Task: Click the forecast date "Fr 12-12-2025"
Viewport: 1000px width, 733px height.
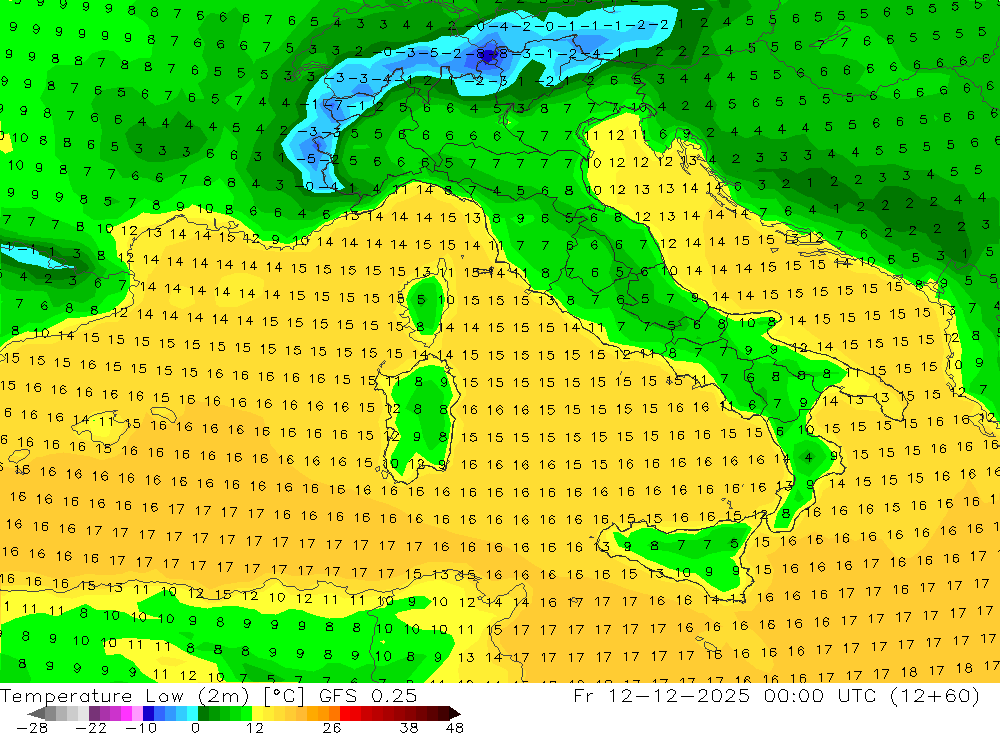Action: (662, 695)
